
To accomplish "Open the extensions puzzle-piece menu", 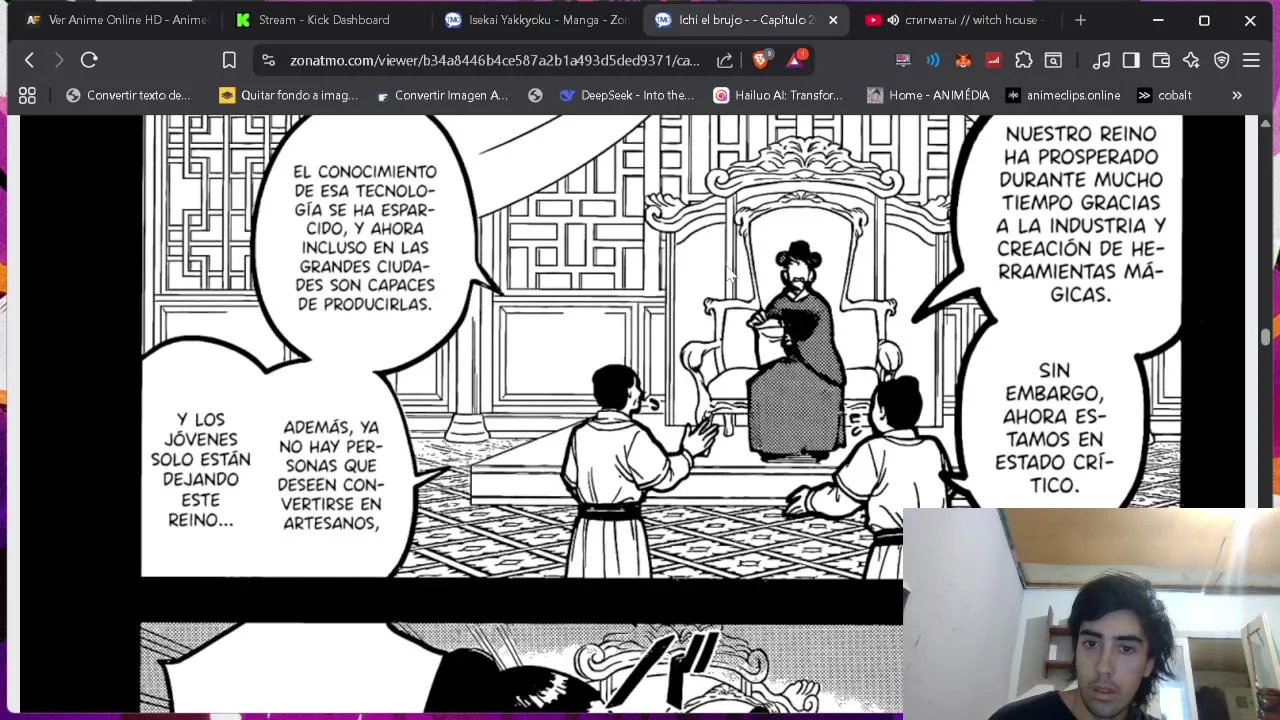I will tap(1023, 60).
